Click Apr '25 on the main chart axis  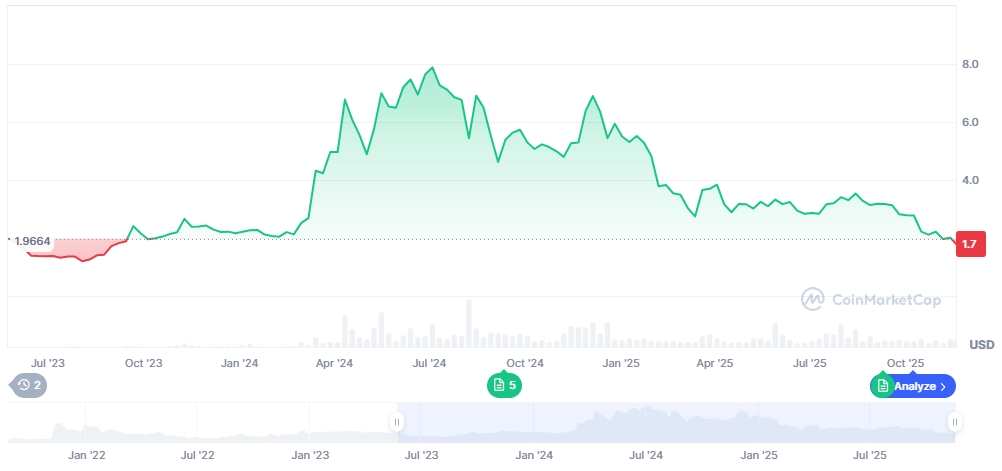tap(714, 364)
